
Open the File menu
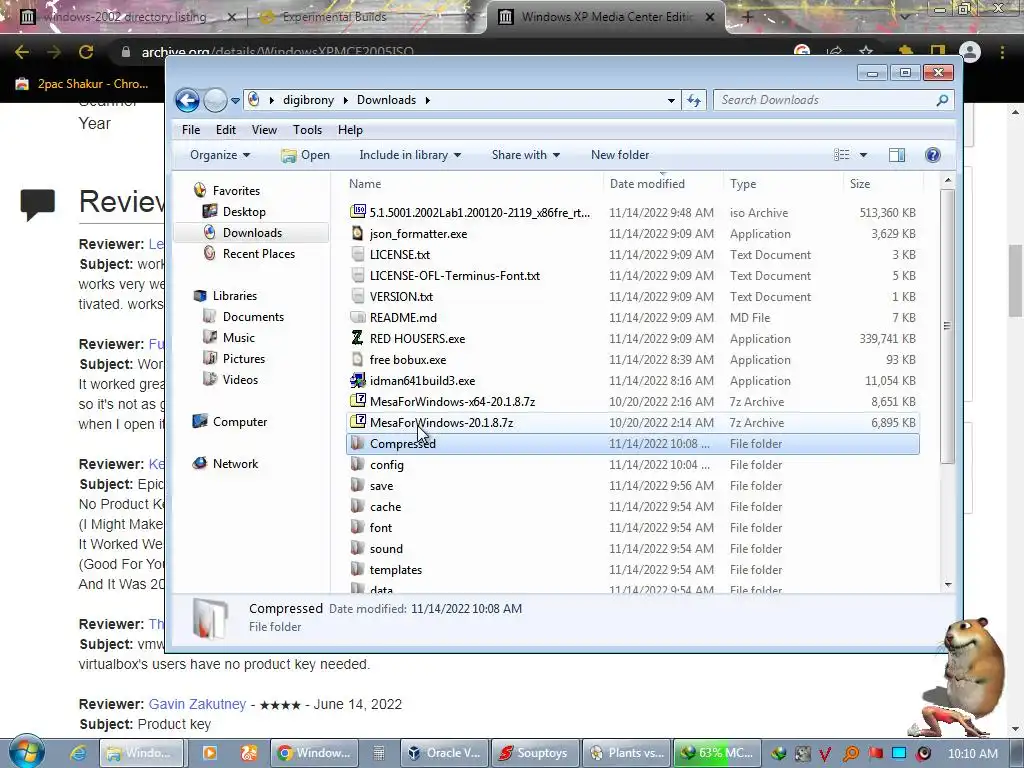pos(191,130)
